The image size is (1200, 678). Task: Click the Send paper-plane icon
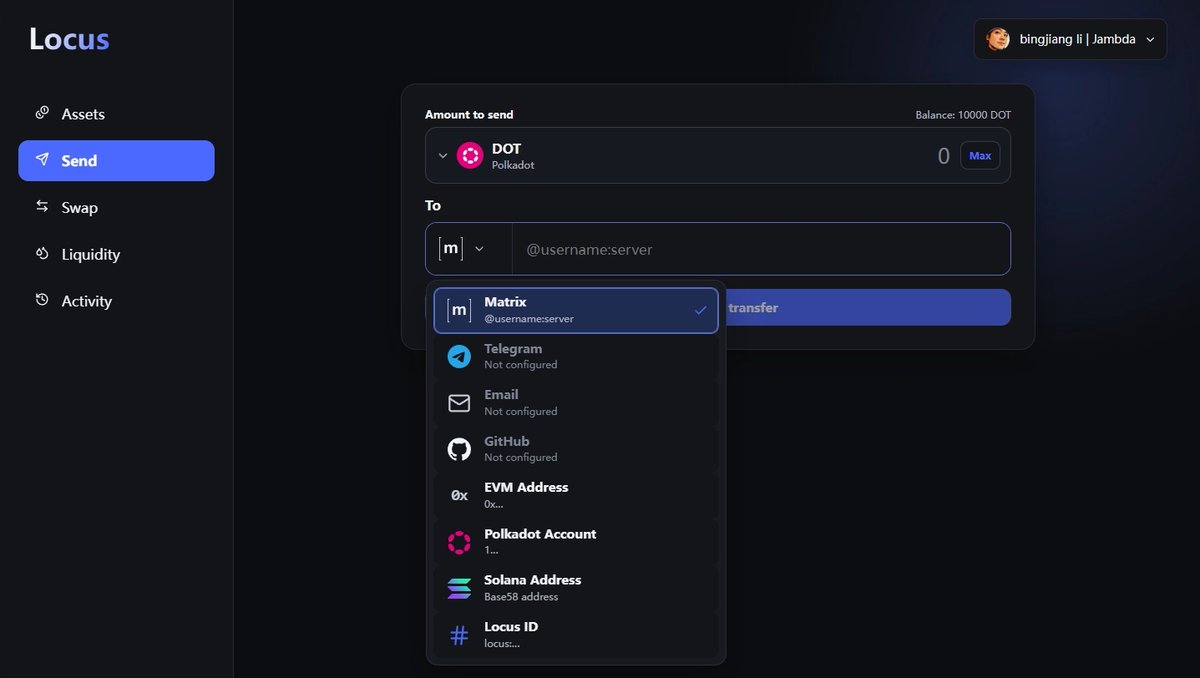(x=42, y=160)
